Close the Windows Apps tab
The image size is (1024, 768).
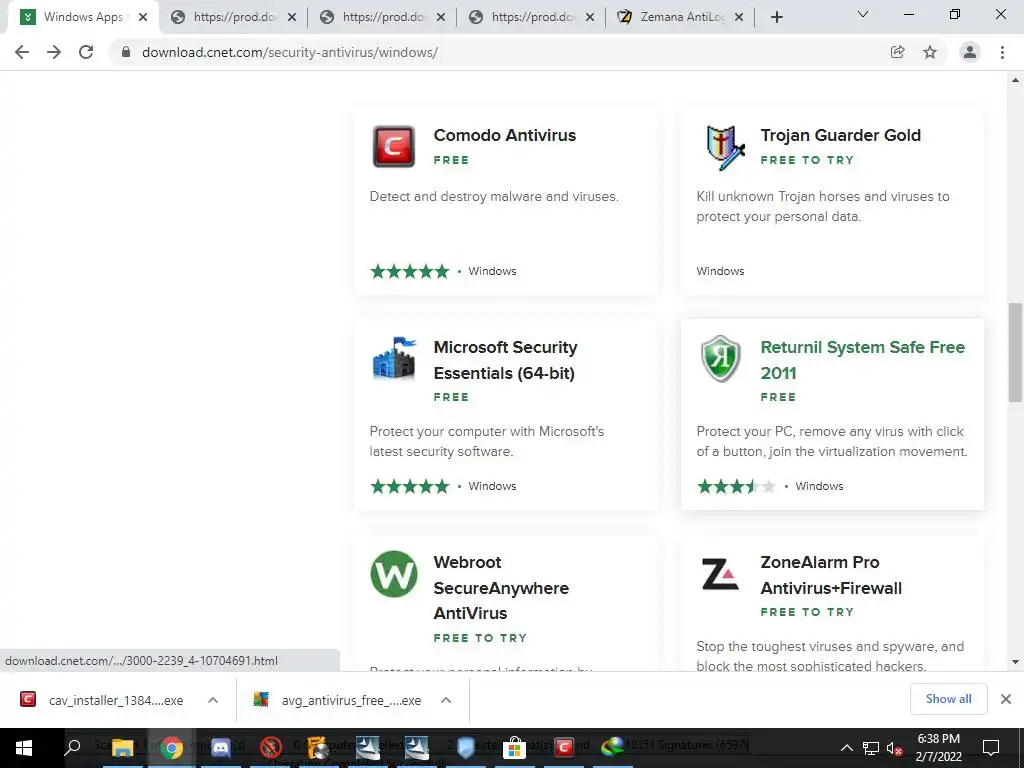point(143,18)
